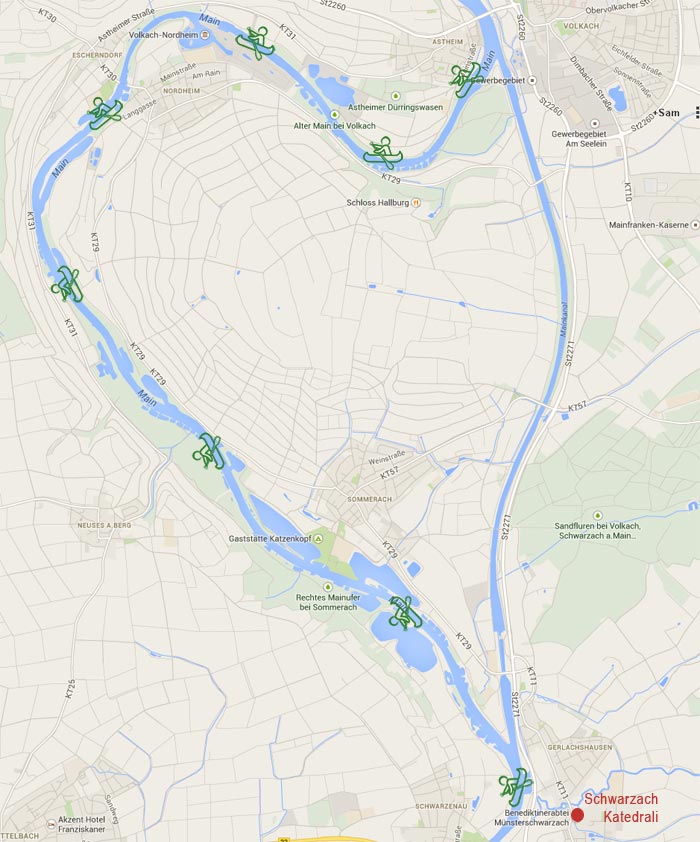This screenshot has height=842, width=700.
Task: Open the Gaststätte Katzenkopf camping marker
Action: click(x=318, y=538)
